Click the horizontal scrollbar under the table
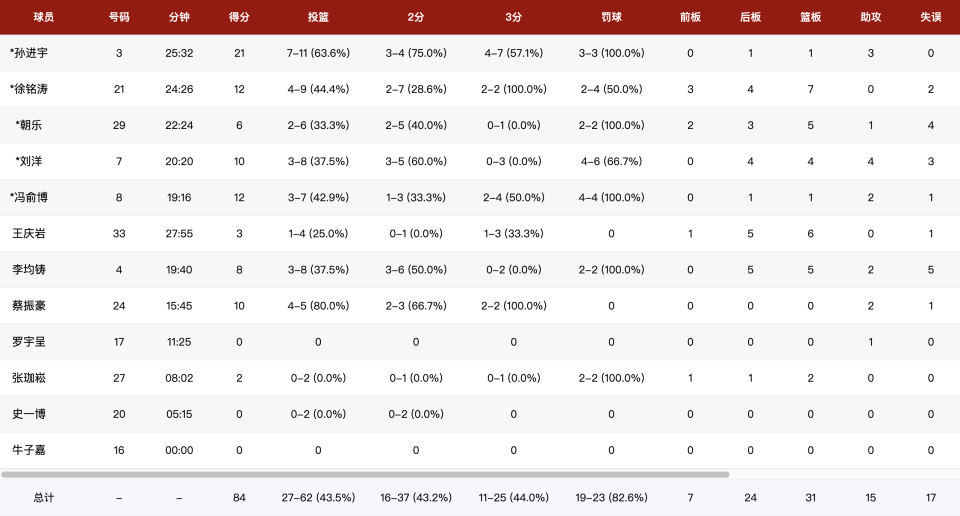The width and height of the screenshot is (960, 516). tap(365, 474)
